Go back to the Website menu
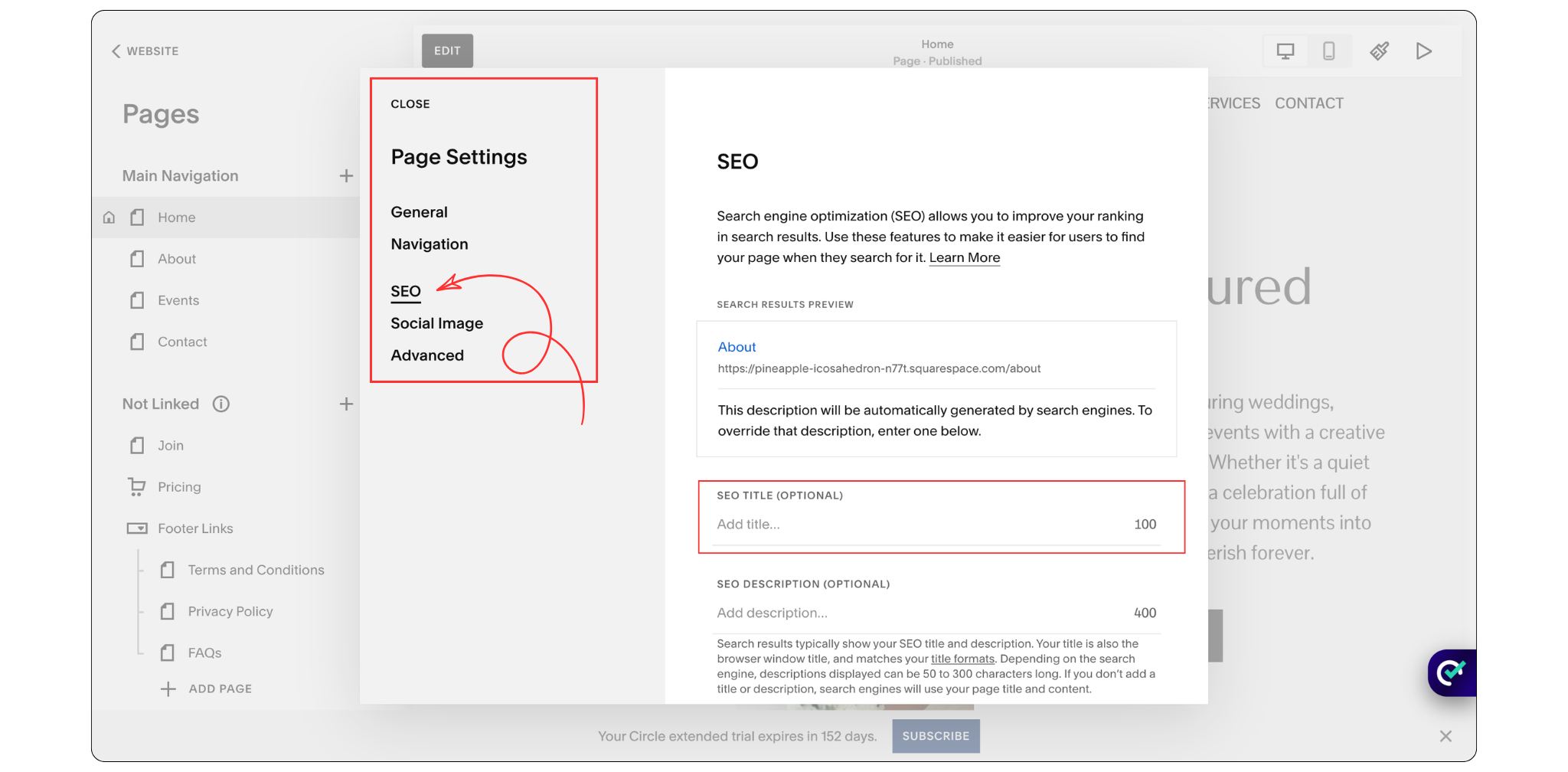1568x772 pixels. [145, 51]
